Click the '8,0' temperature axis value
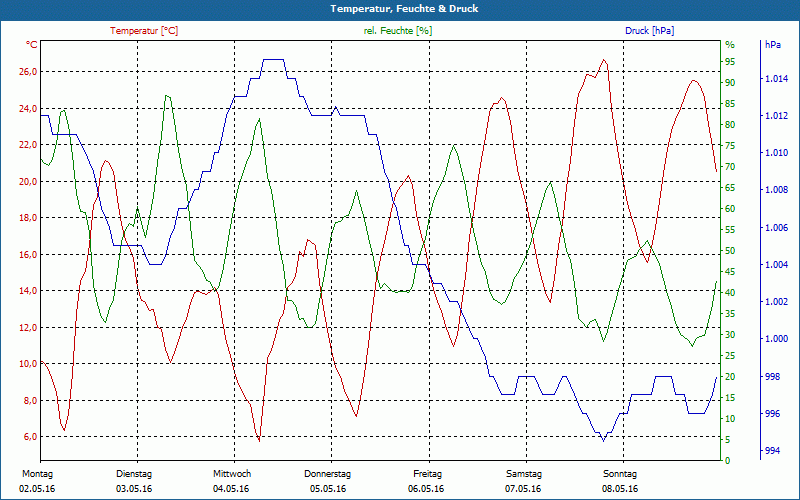800x500 pixels. click(30, 400)
